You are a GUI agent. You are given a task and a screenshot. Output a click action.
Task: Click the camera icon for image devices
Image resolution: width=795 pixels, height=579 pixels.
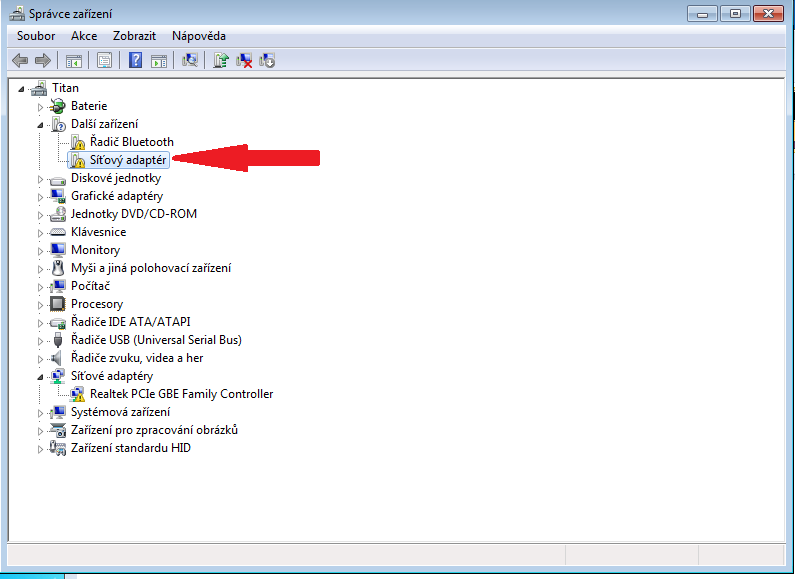pyautogui.click(x=58, y=430)
